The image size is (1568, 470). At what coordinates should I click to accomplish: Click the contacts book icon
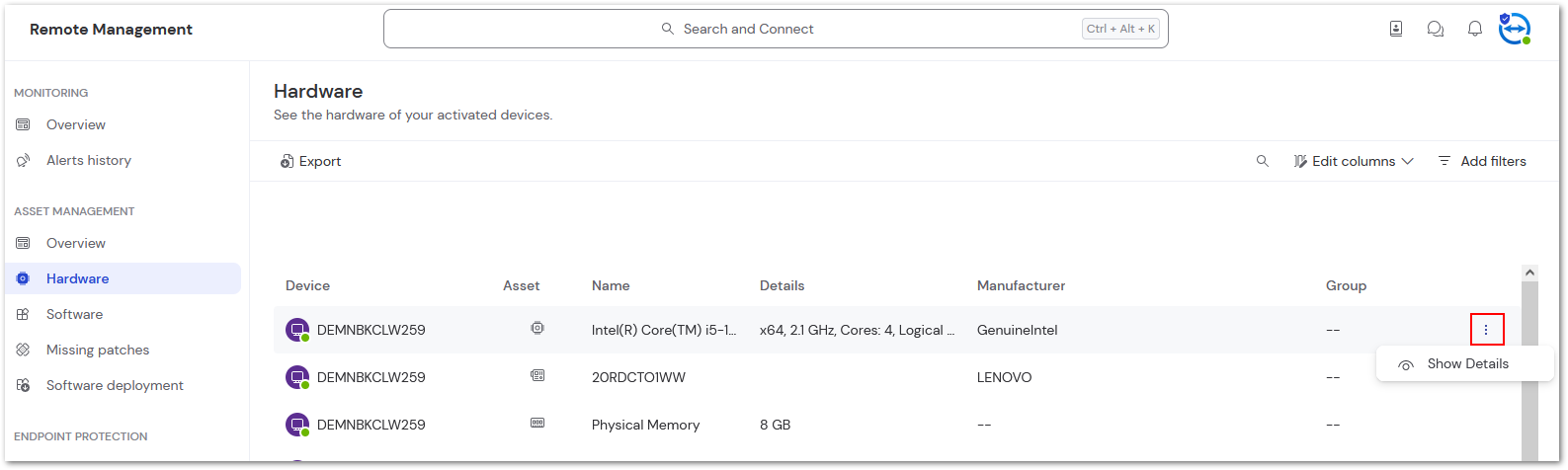(x=1395, y=29)
